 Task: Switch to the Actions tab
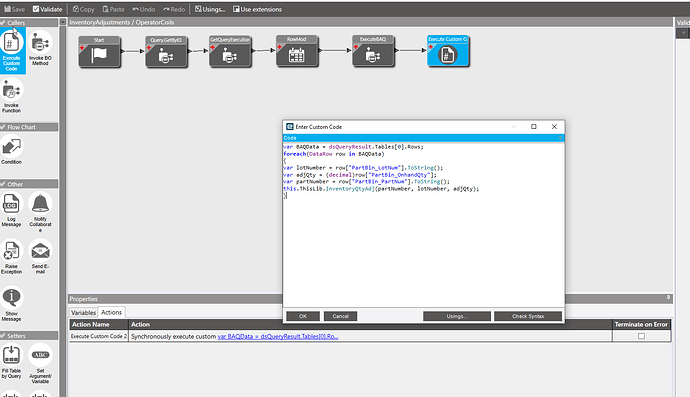(111, 312)
